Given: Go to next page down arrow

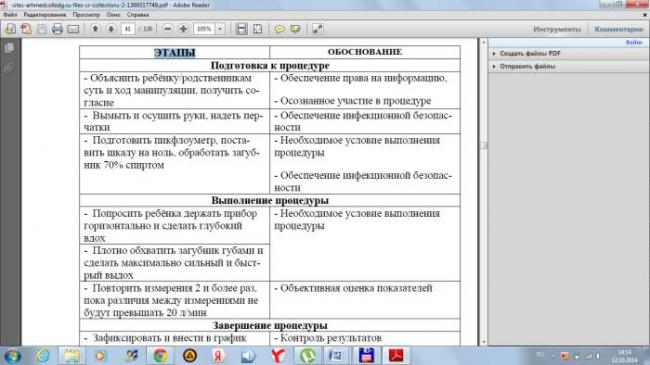Looking at the screenshot, I should coord(111,29).
